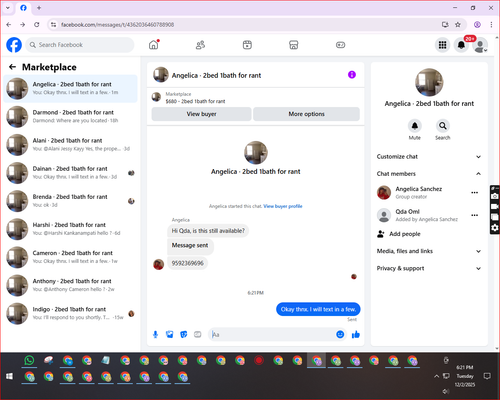
Task: Open the Brenda conversation
Action: (70, 201)
